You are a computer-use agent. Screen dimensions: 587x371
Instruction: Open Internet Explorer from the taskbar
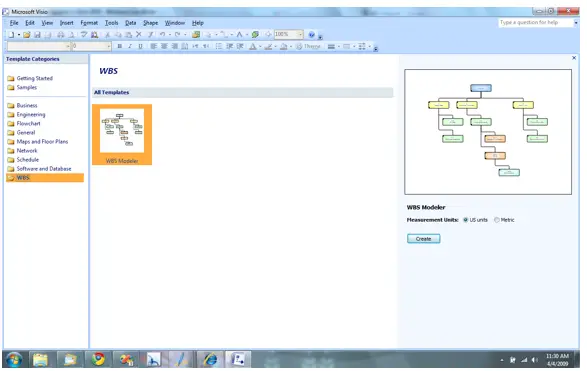(x=210, y=359)
